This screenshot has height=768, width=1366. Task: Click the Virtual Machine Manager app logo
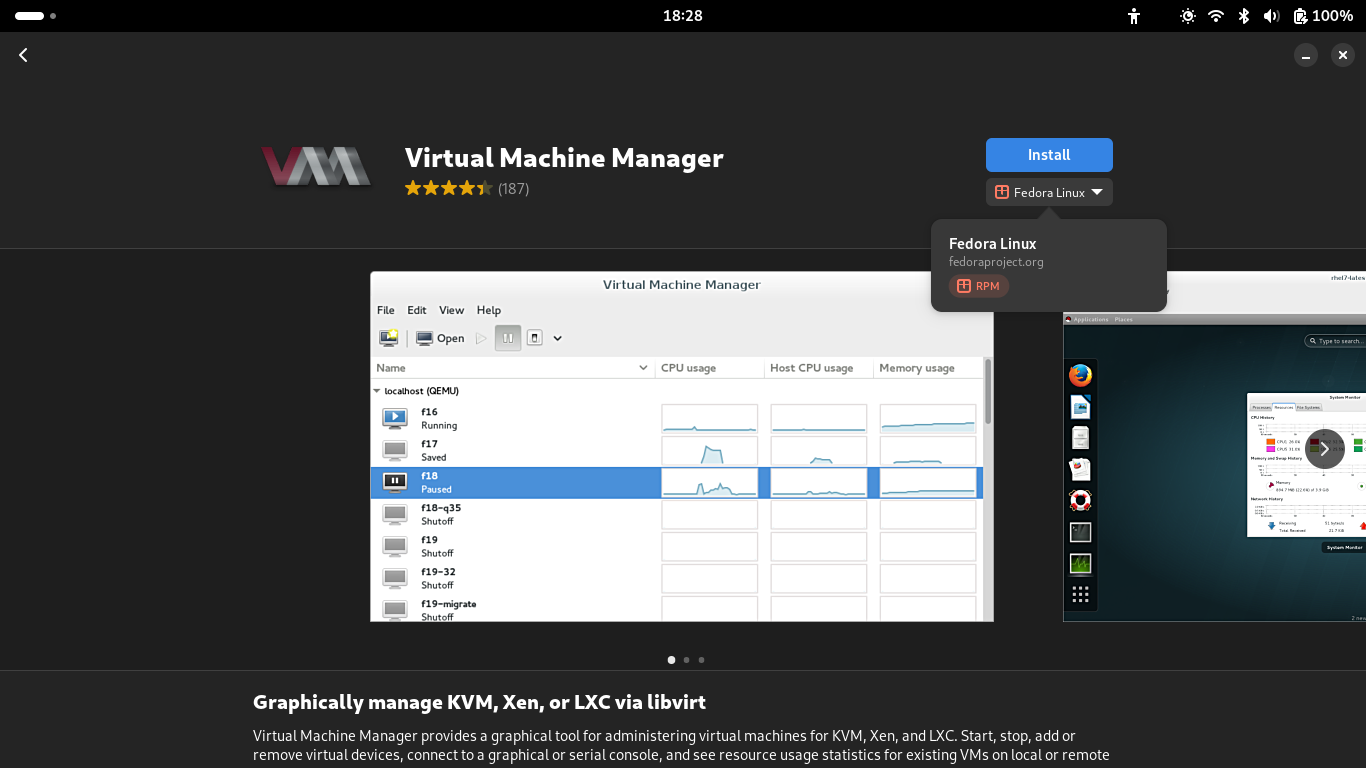pyautogui.click(x=317, y=166)
